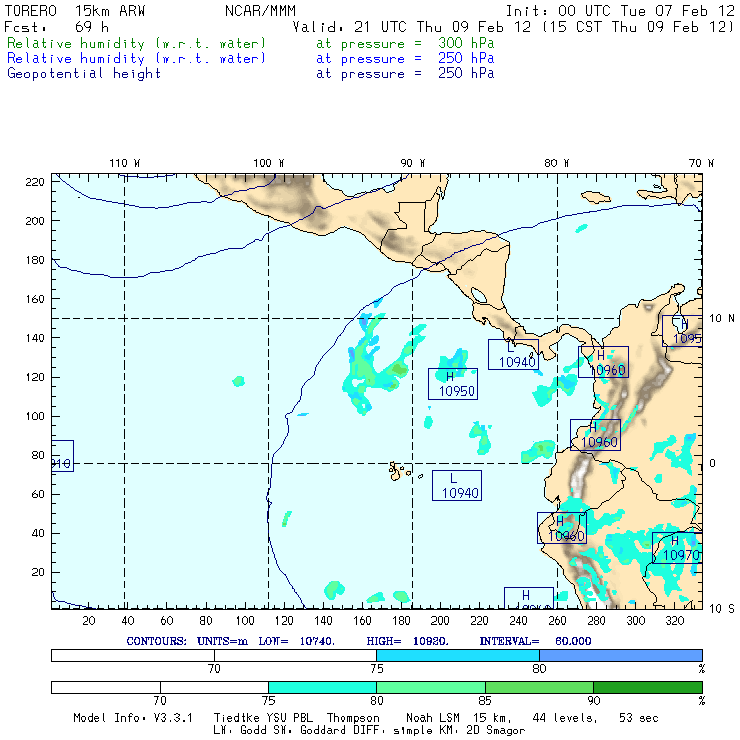Select the 'HIGH= 10920.' contour value

point(408,641)
